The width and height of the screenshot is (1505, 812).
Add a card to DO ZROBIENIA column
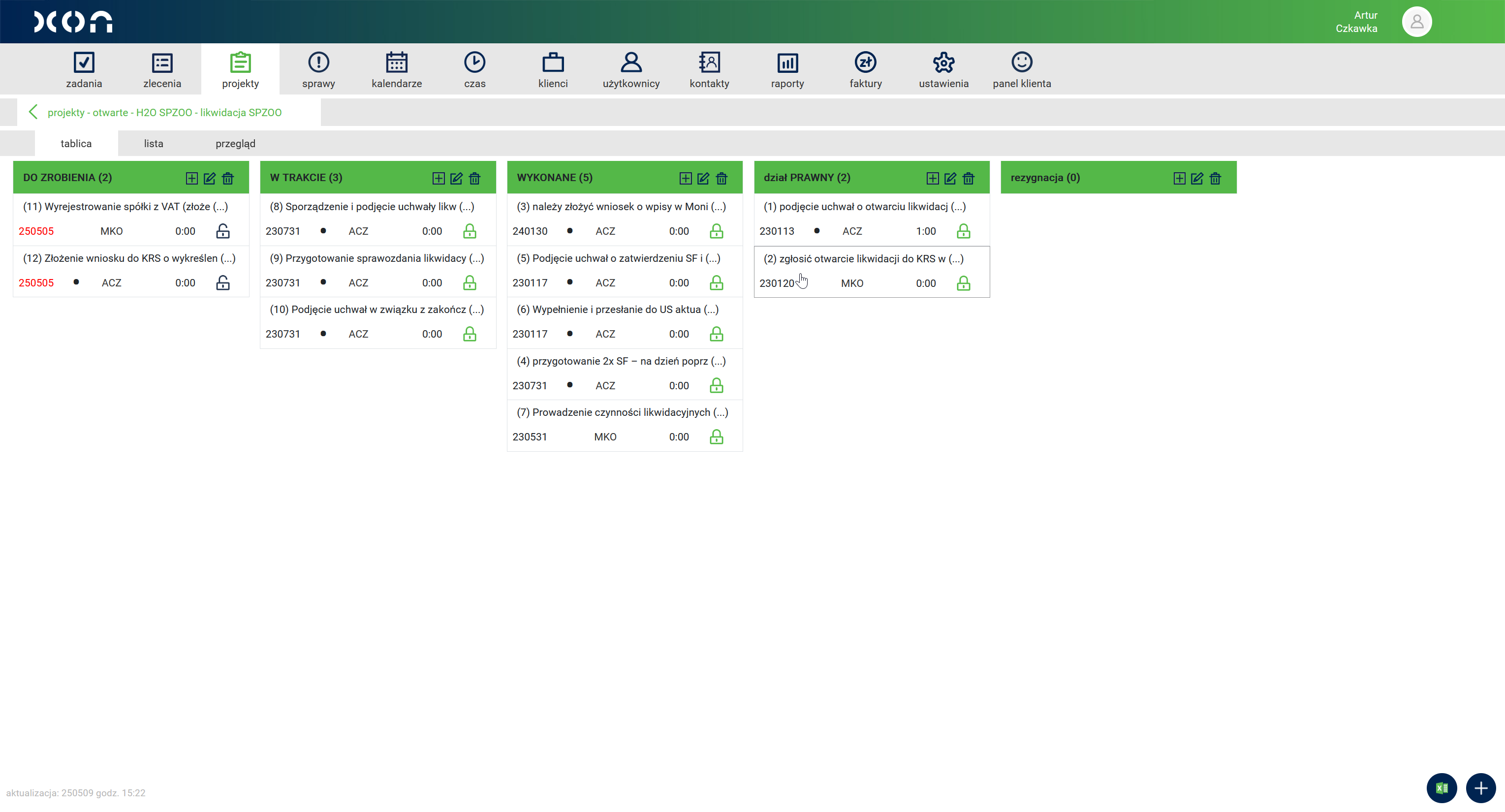click(x=191, y=178)
